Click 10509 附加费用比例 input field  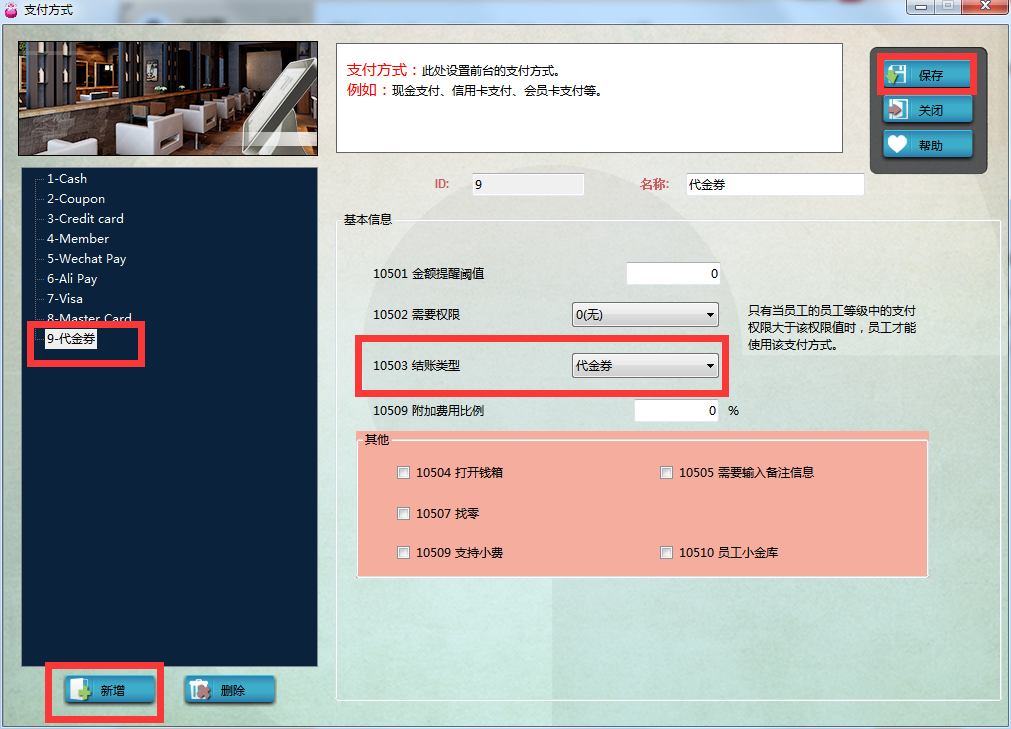pos(677,411)
